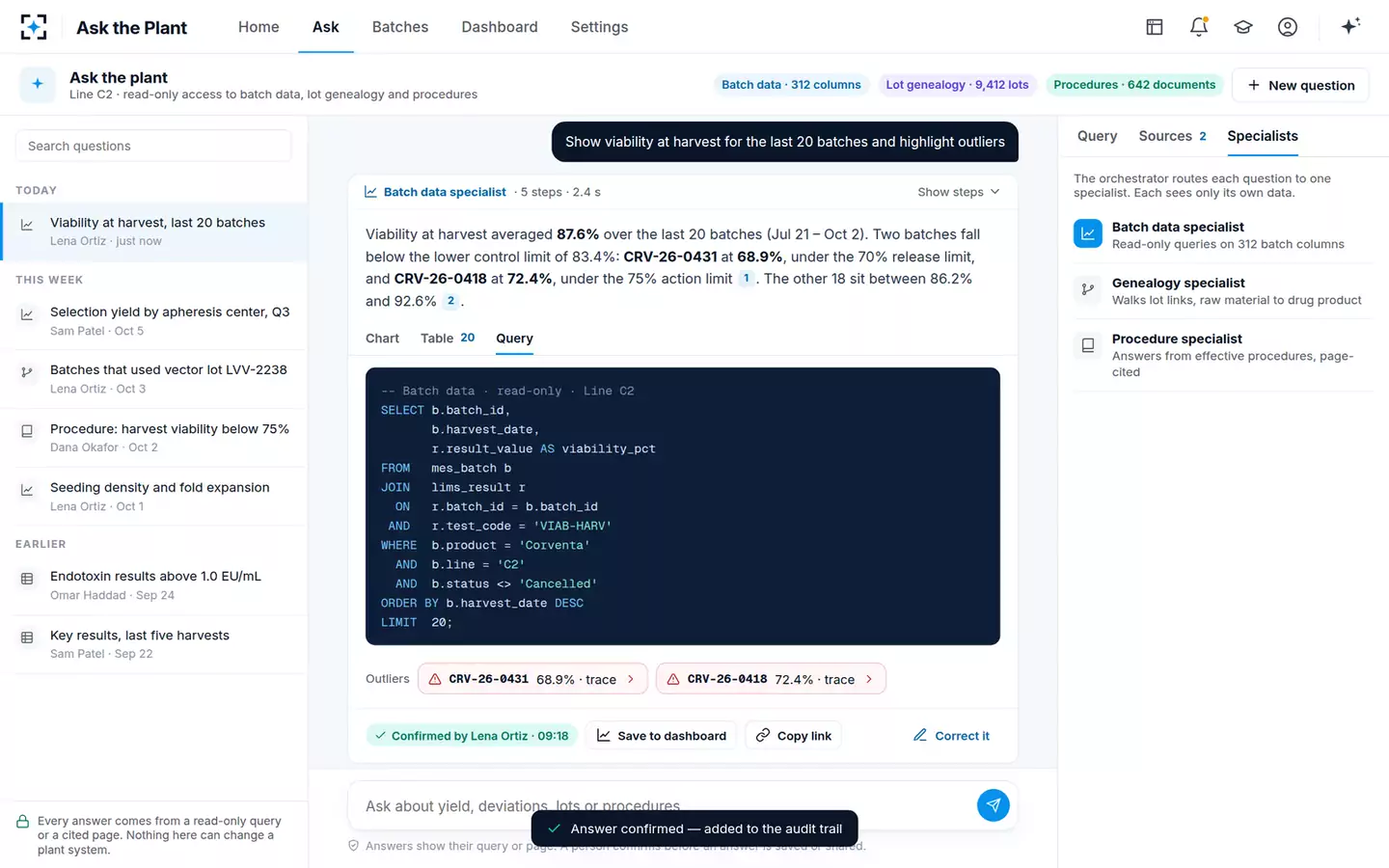
Task: Click the Search questions input field
Action: click(153, 146)
